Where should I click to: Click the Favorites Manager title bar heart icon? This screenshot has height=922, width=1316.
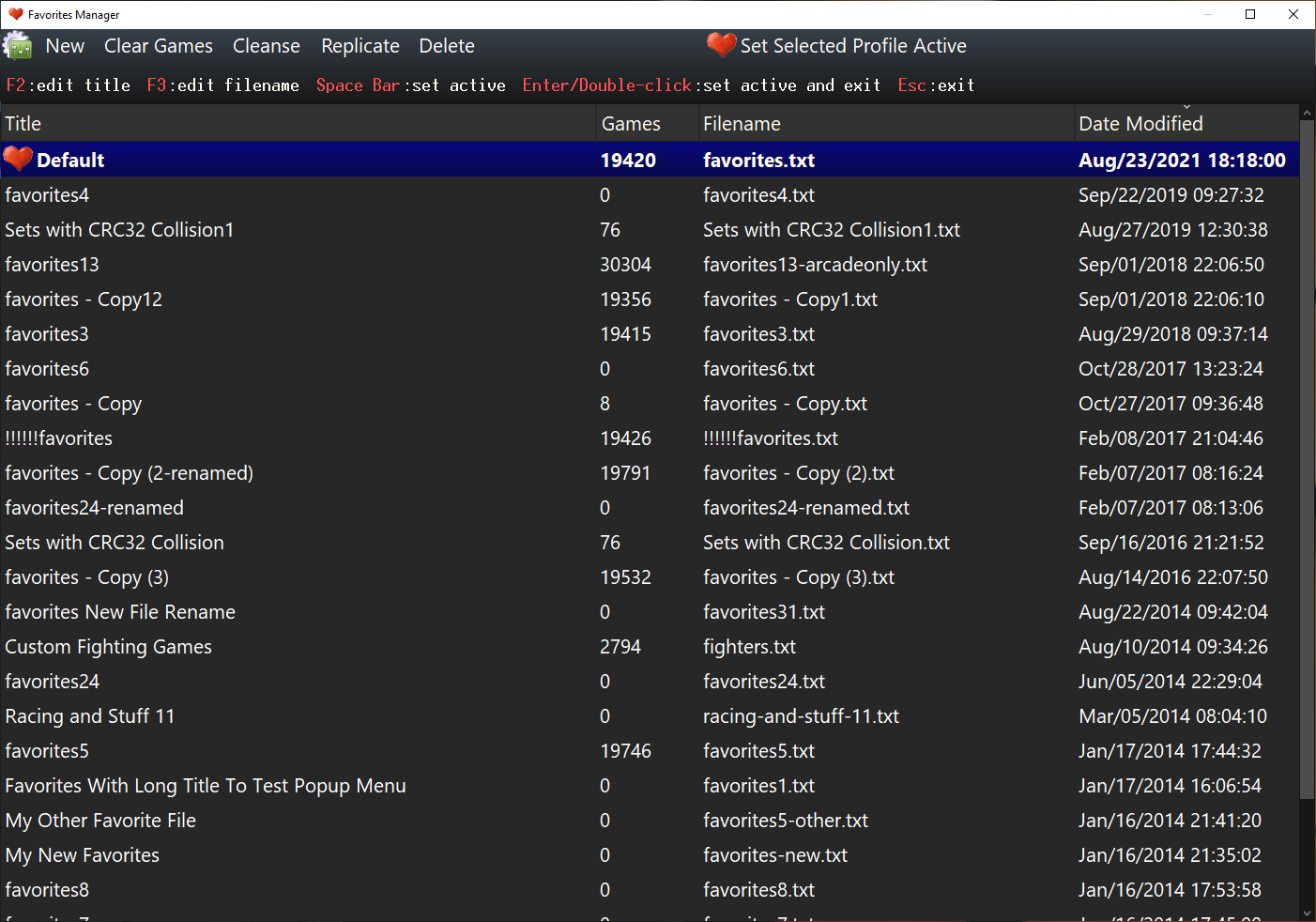pyautogui.click(x=15, y=14)
